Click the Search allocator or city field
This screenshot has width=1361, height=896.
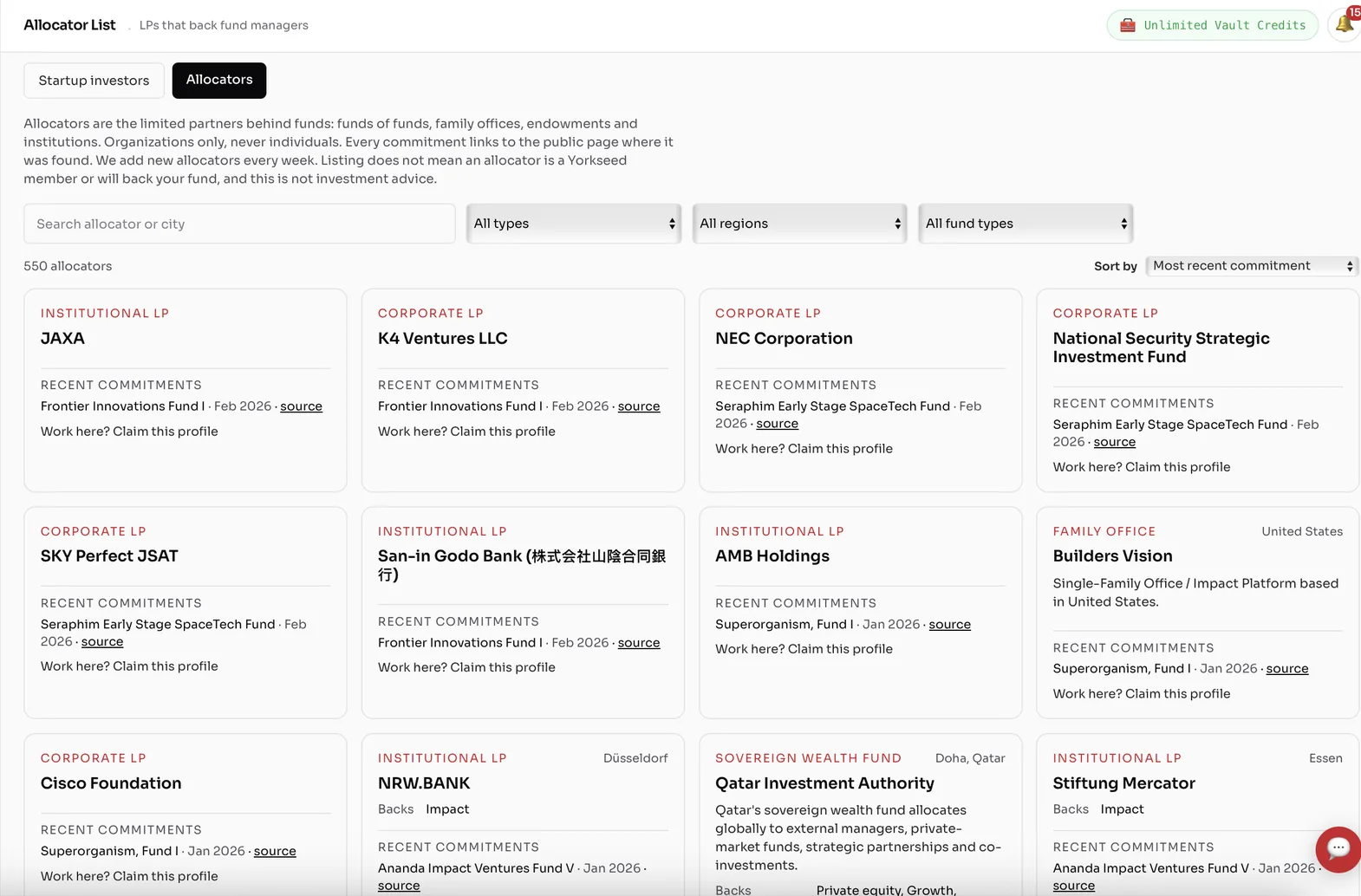point(239,224)
